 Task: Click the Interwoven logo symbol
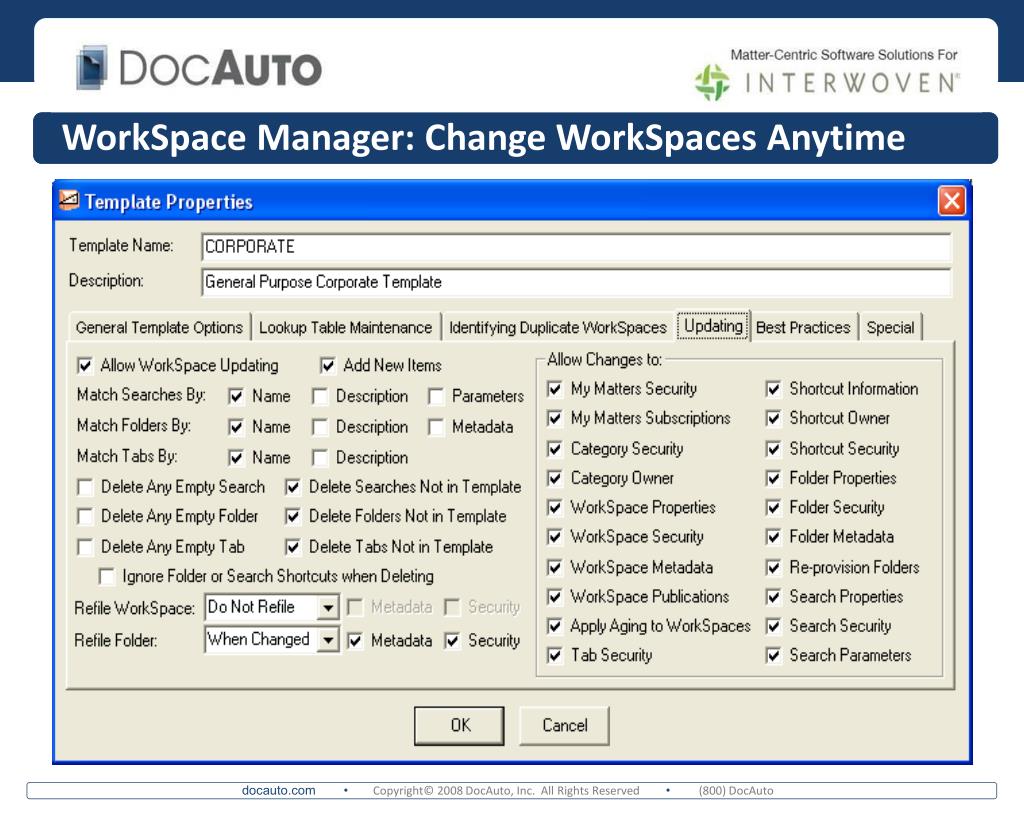point(712,82)
